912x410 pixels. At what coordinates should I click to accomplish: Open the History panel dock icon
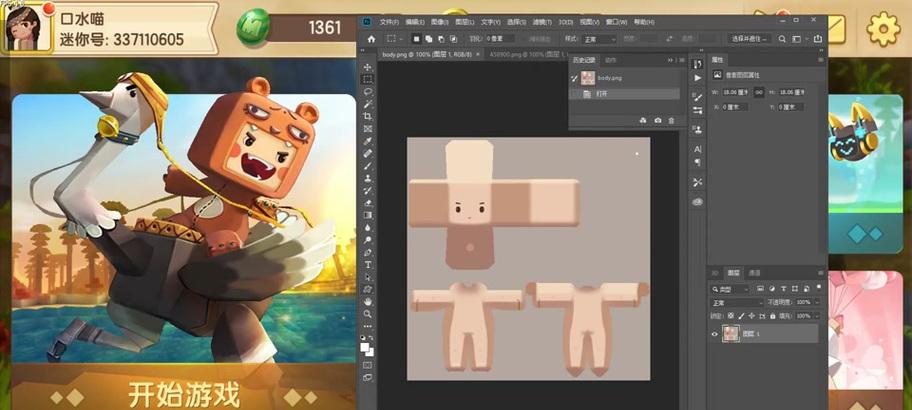pos(698,64)
